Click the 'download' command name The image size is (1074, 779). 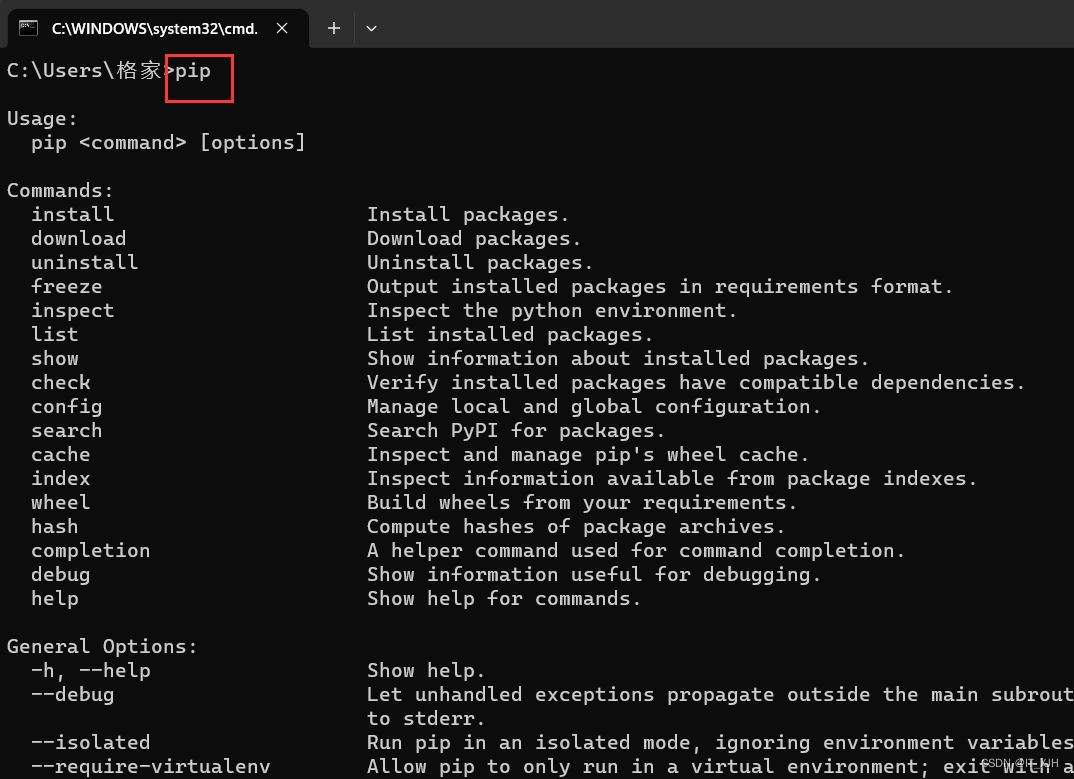78,238
